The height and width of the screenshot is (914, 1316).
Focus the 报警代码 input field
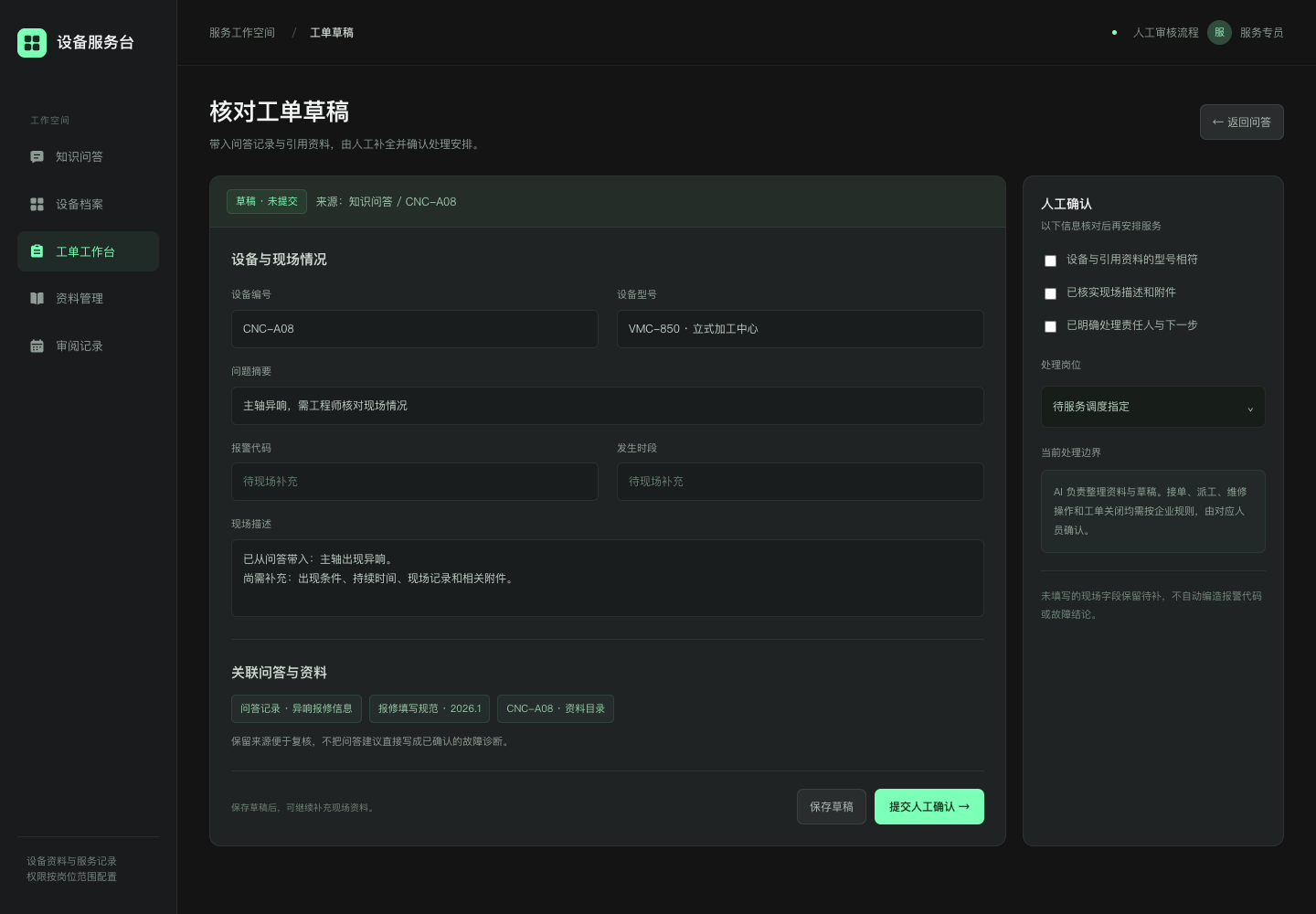(415, 482)
